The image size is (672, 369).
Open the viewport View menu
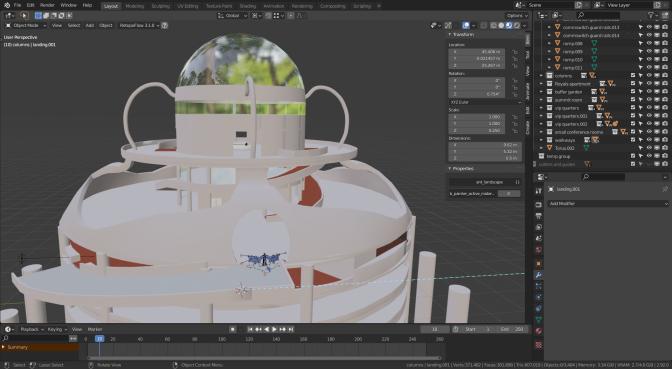[x=57, y=25]
